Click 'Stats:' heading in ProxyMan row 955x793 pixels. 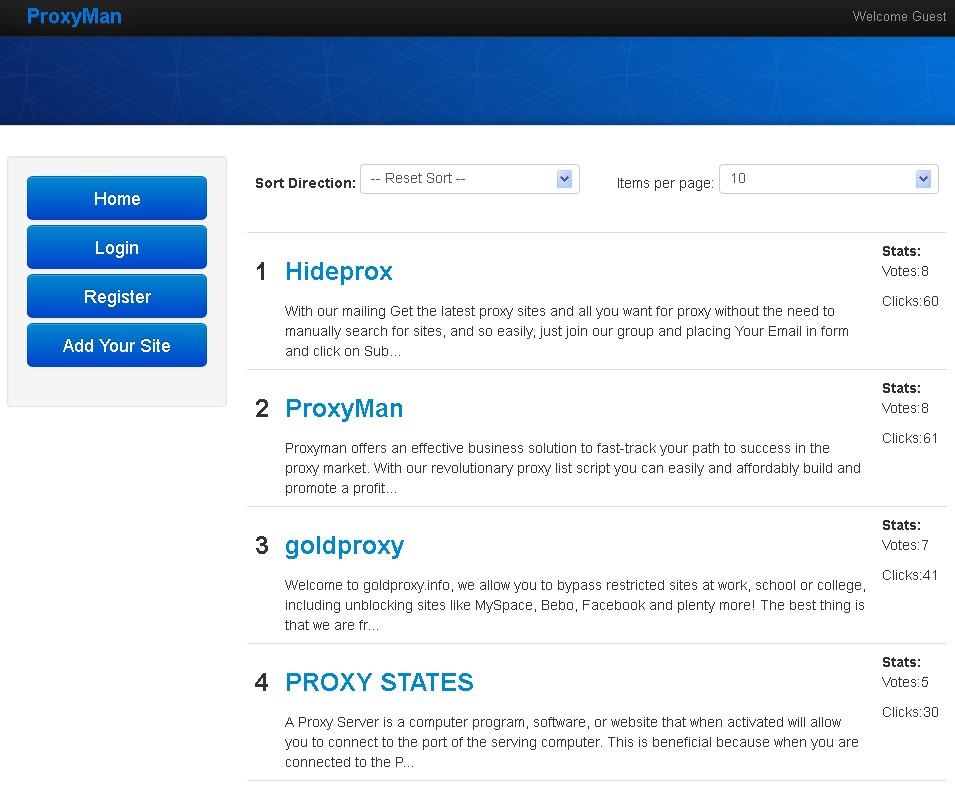point(901,388)
